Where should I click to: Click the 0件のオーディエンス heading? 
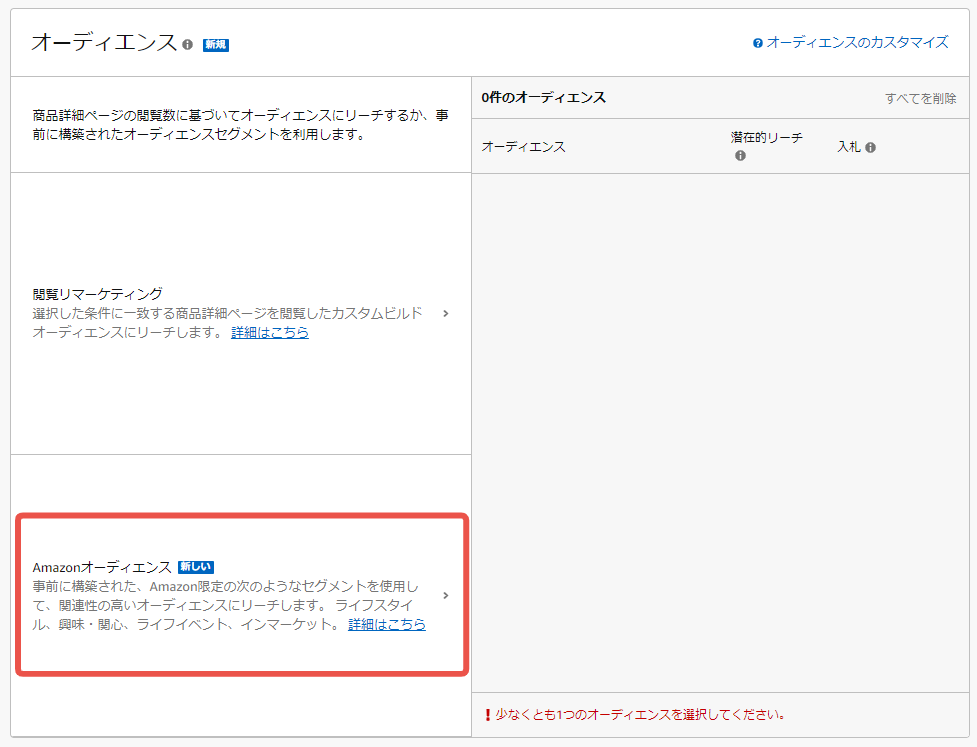click(543, 98)
